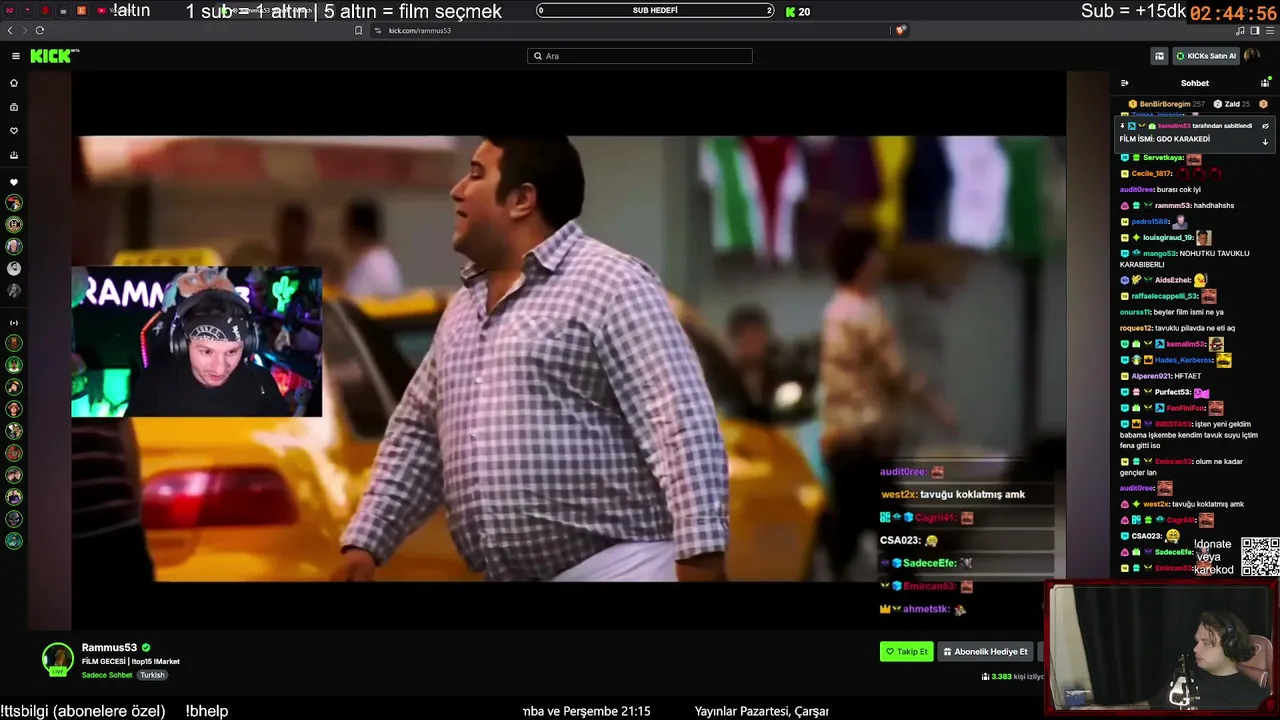
Task: Click the site settings icon before kick.com
Action: tap(378, 30)
